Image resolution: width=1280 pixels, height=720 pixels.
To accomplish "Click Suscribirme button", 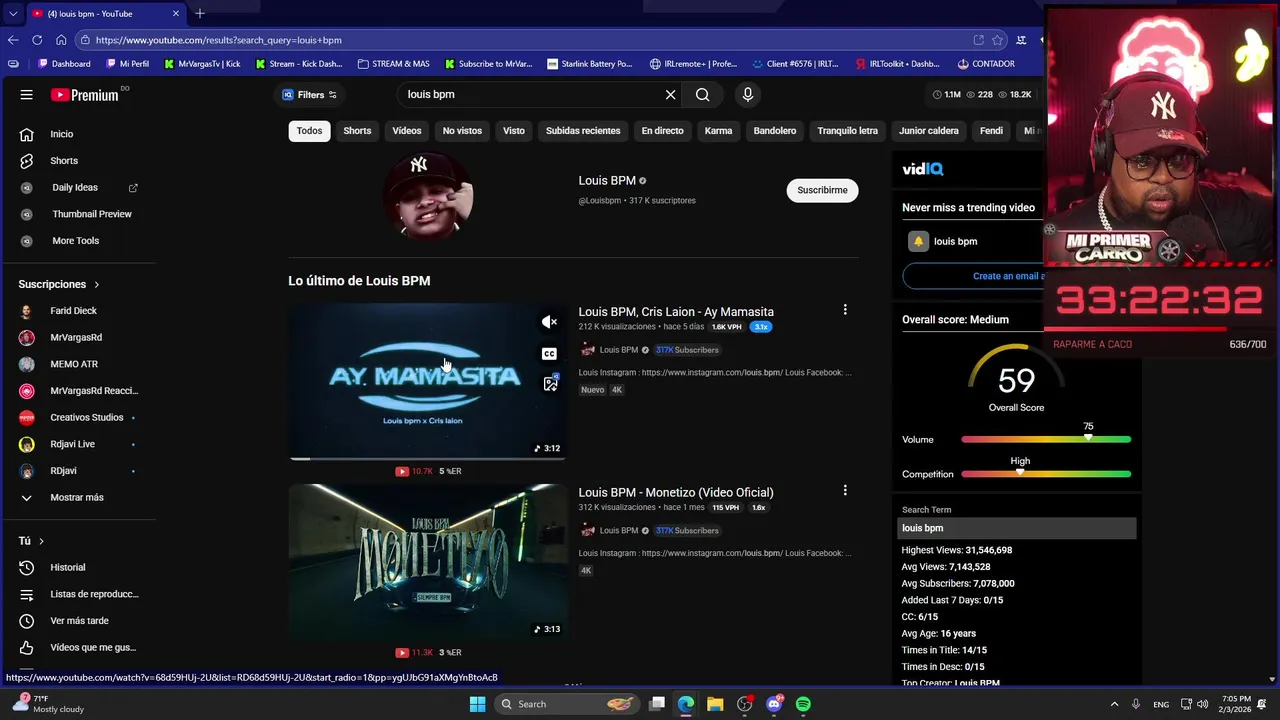I will pyautogui.click(x=822, y=190).
